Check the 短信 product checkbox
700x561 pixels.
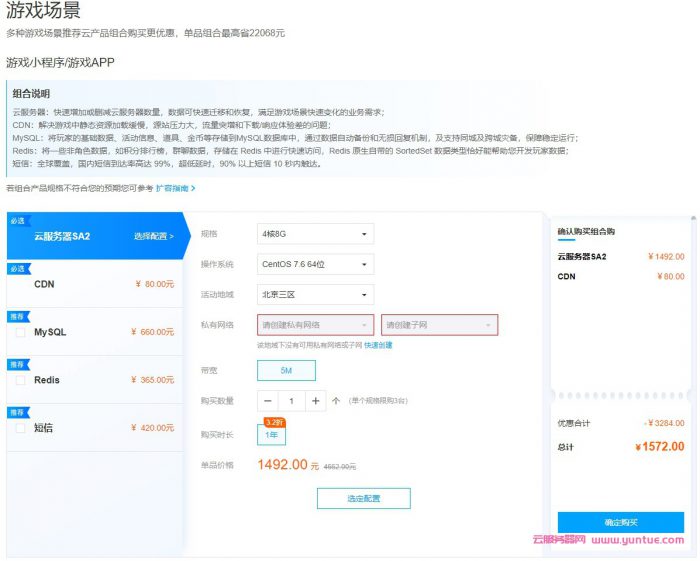click(21, 428)
